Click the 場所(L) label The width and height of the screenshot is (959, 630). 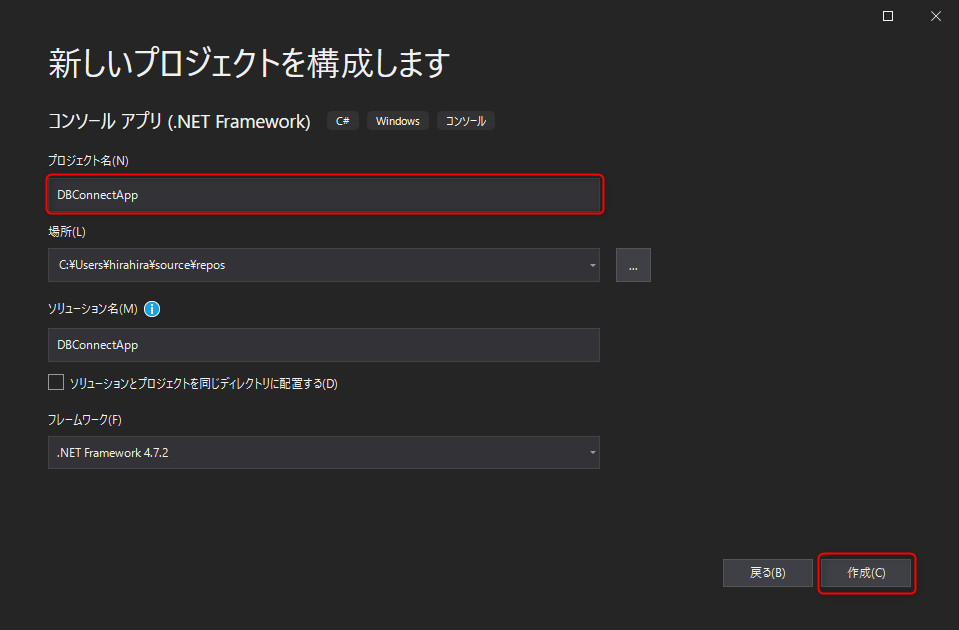[67, 232]
